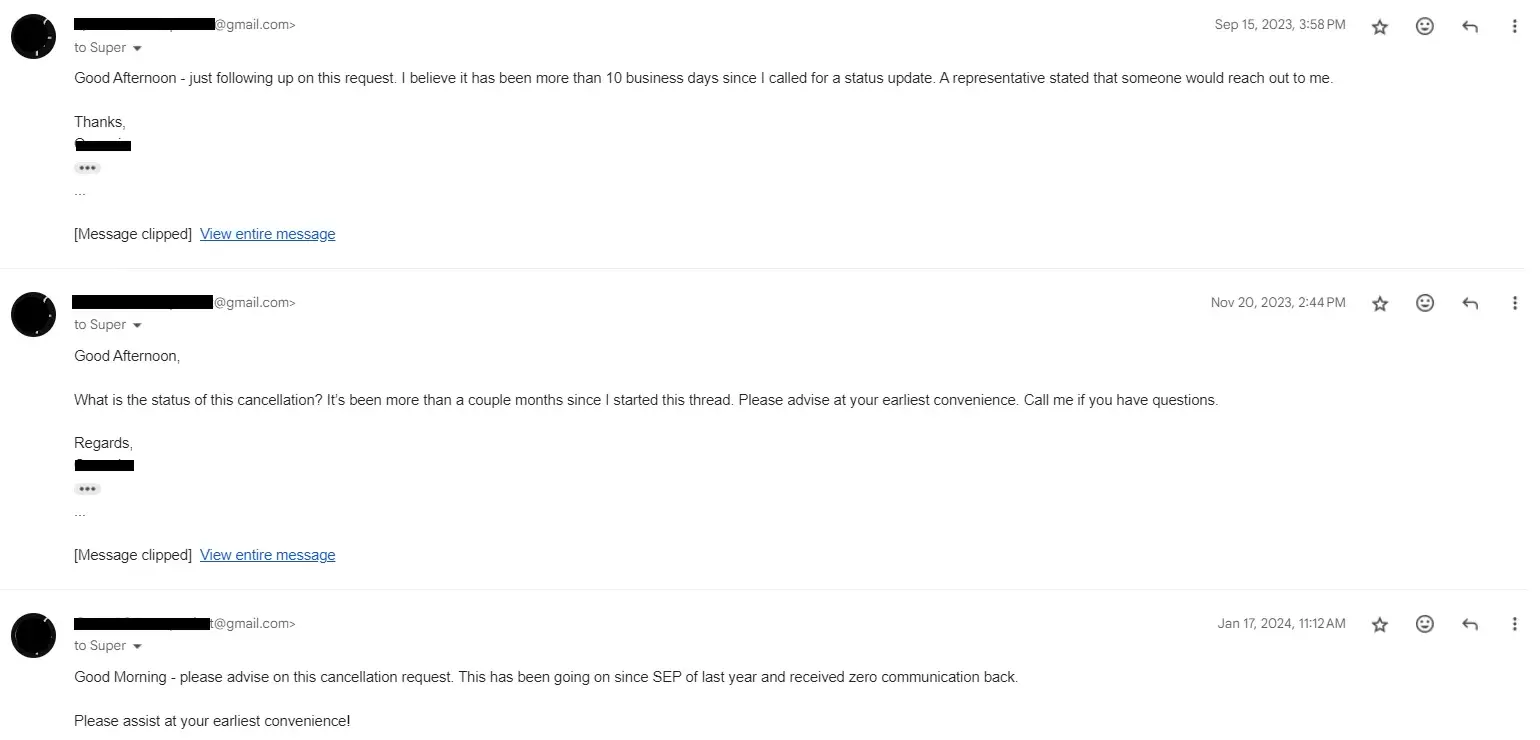This screenshot has height=740, width=1540.
Task: Click the sender avatar of the Jan 17 email
Action: (33, 635)
